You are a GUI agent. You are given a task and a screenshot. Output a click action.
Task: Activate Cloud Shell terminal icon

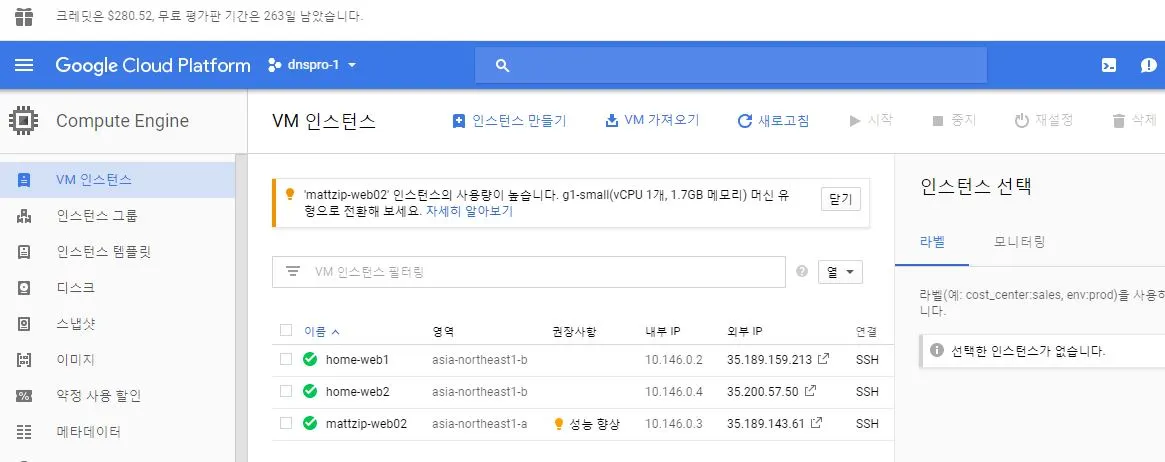[1109, 65]
